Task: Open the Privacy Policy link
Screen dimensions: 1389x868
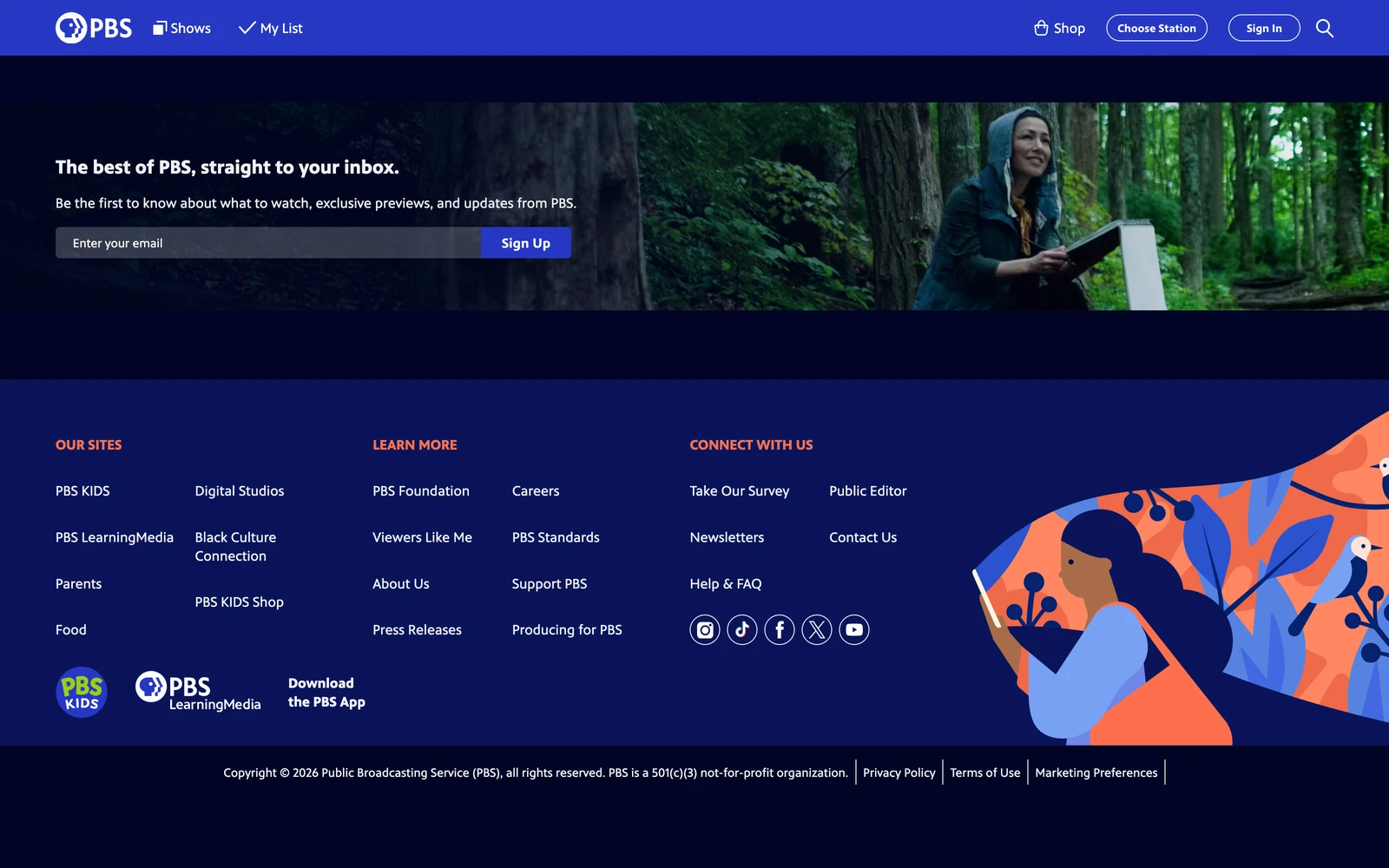Action: pyautogui.click(x=899, y=773)
